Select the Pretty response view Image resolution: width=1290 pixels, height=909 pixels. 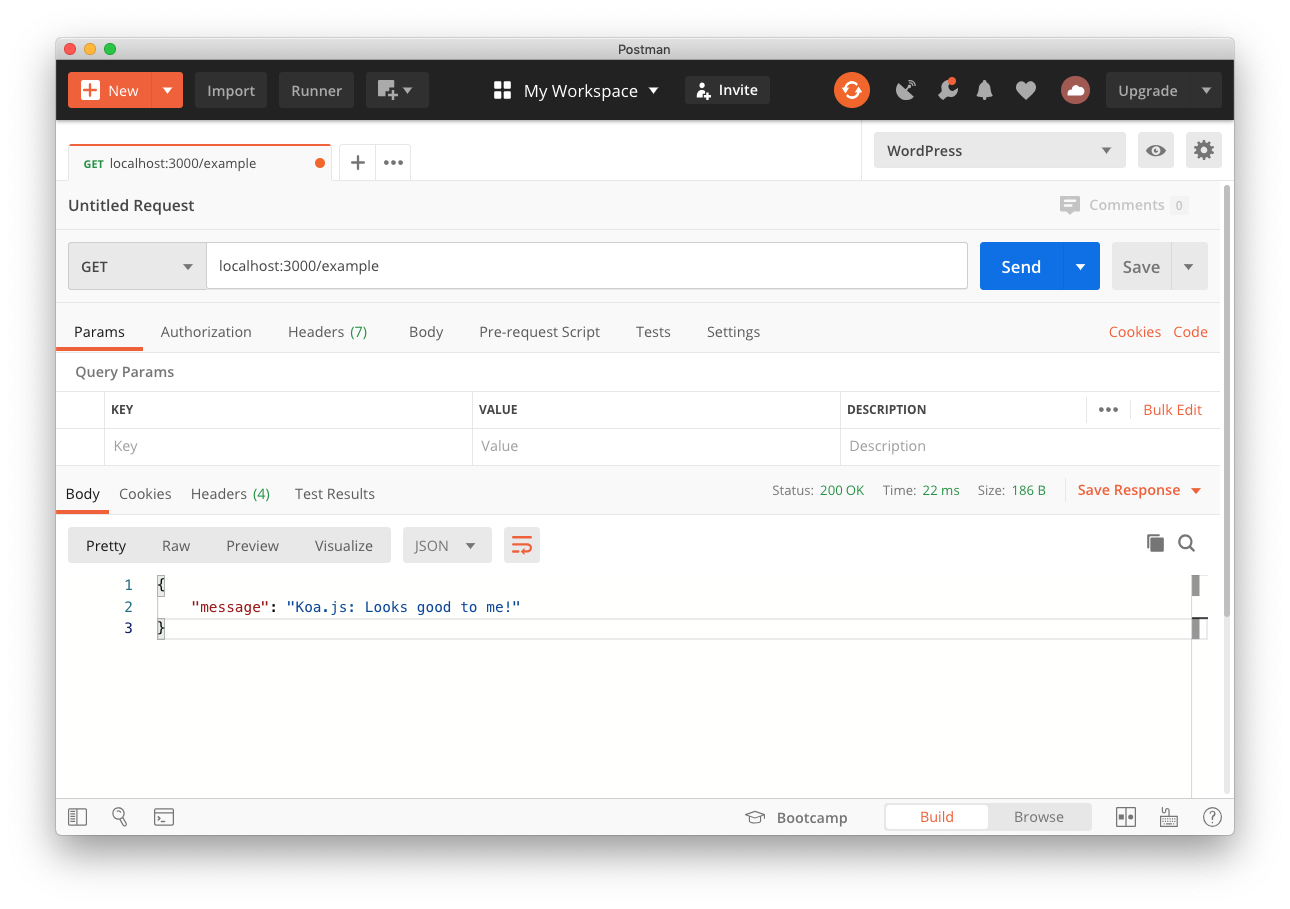point(106,545)
